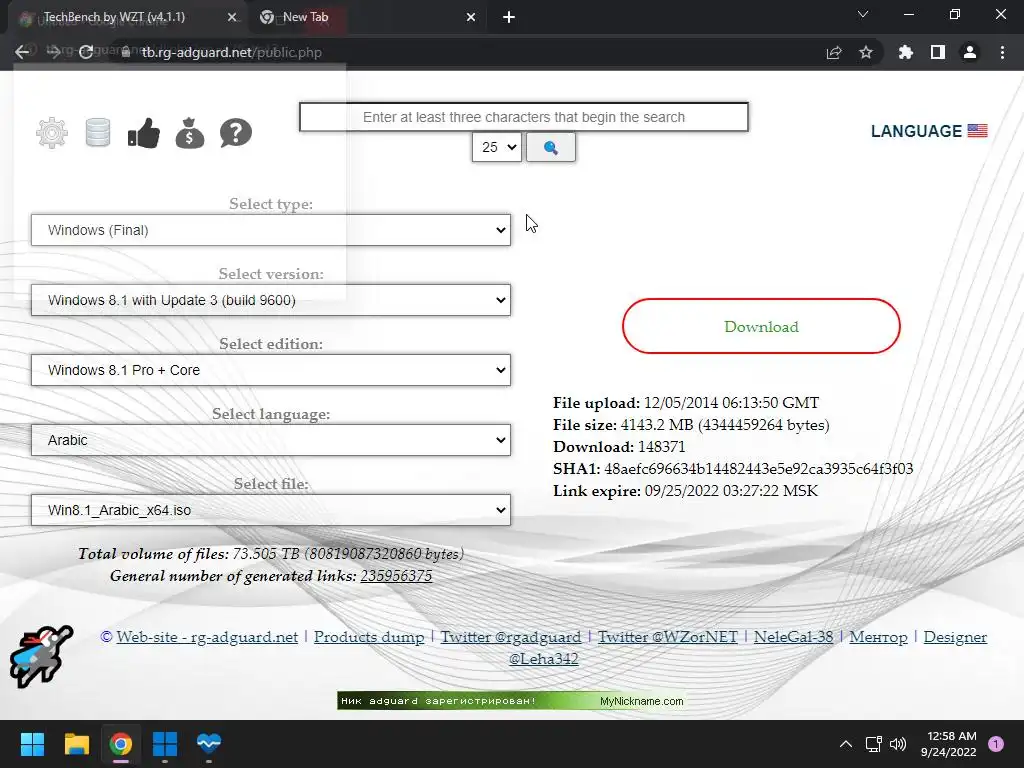Open the Ментор link
Viewport: 1024px width, 768px height.
[878, 637]
